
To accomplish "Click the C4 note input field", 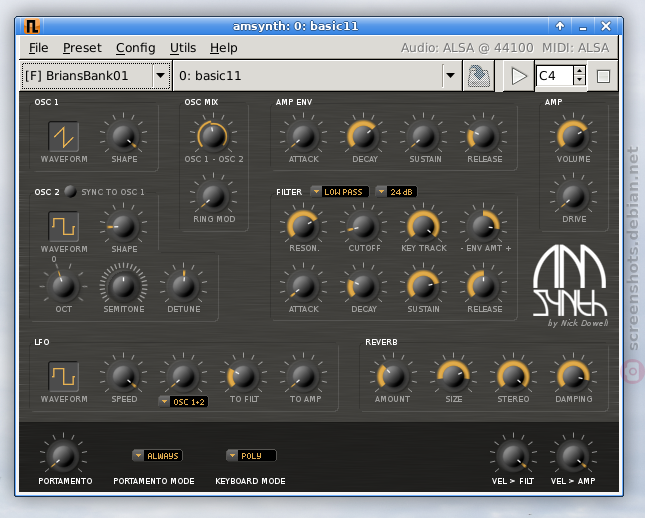I will click(x=555, y=76).
